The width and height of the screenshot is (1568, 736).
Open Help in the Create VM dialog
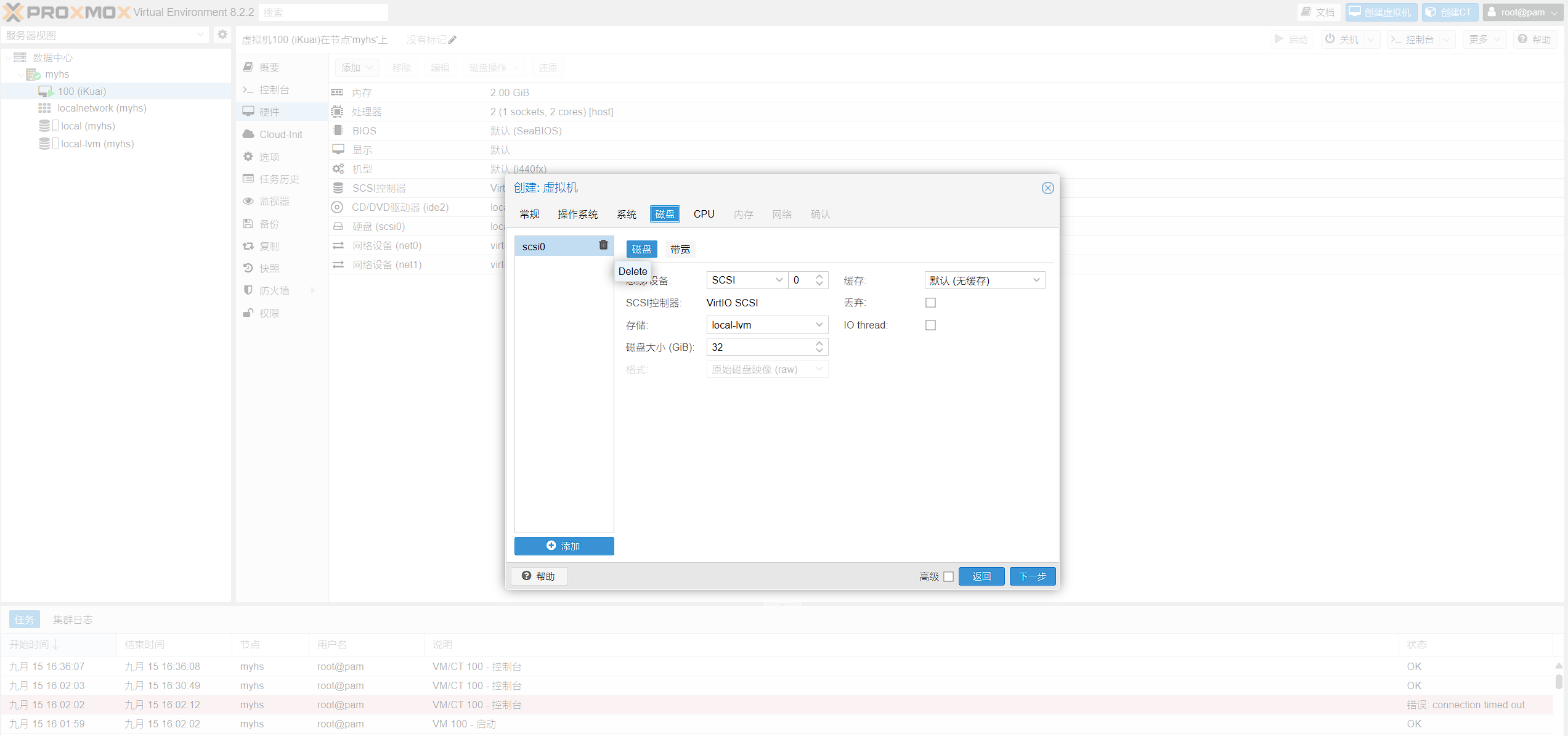[x=538, y=576]
